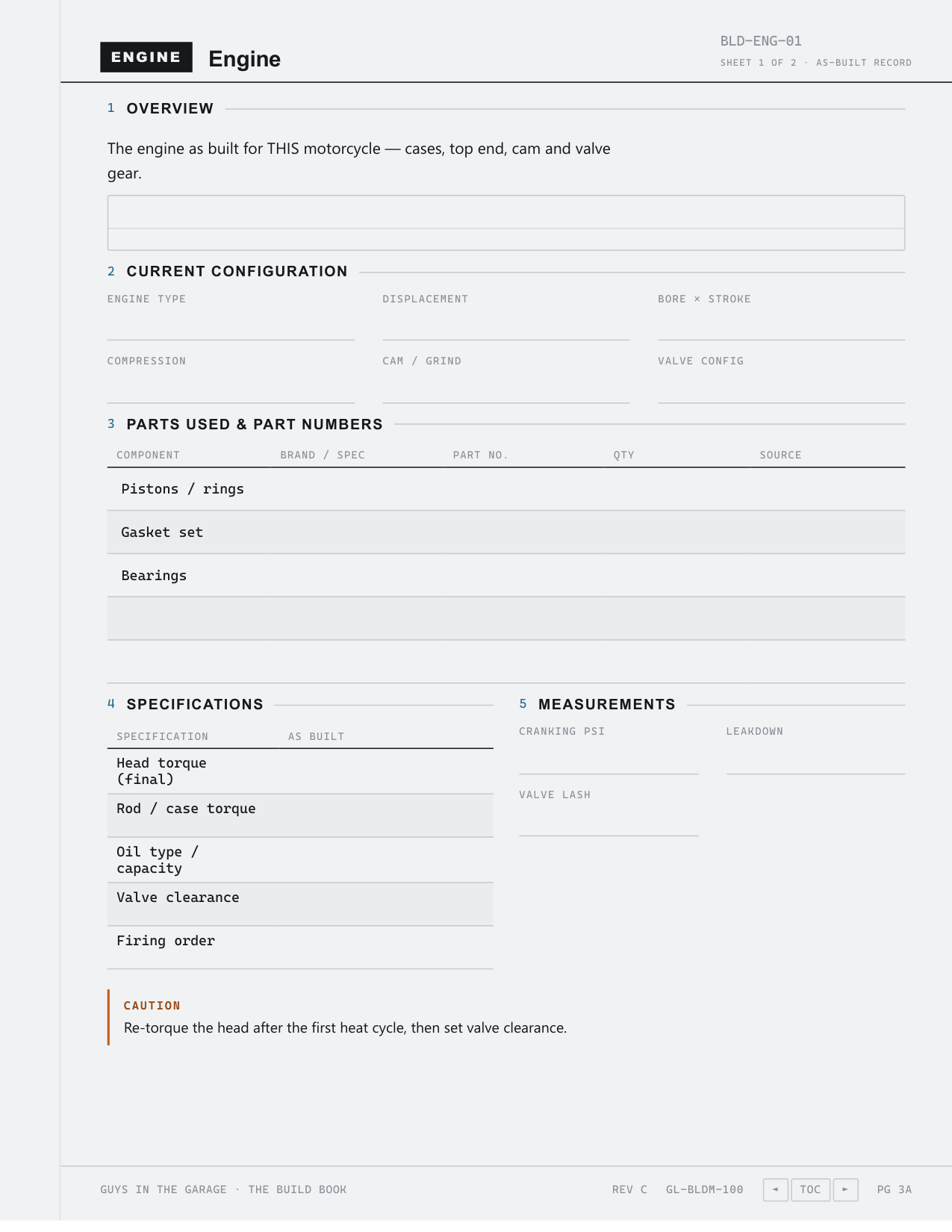This screenshot has height=1232, width=952.
Task: Click the Bearings row part number cell
Action: (524, 576)
